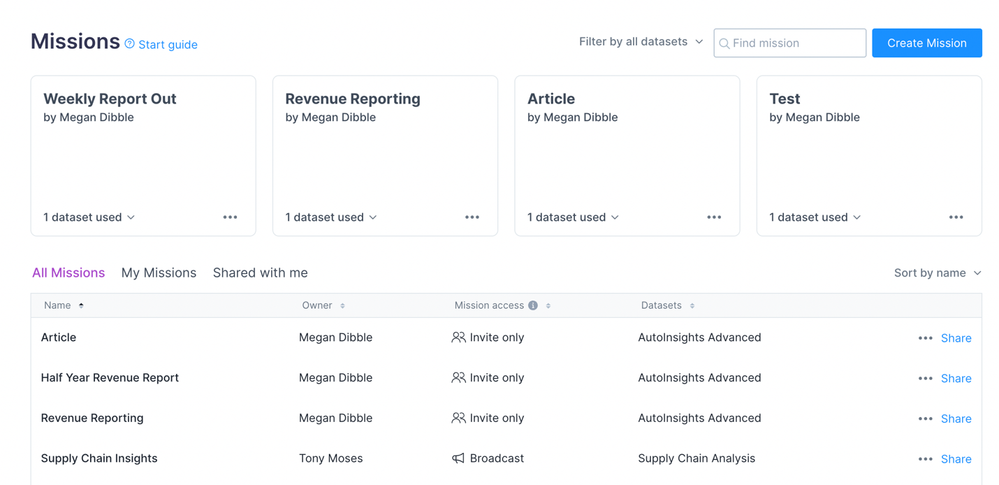Screen dimensions: 999x485
Task: Sort table by Name column arrow
Action: [x=81, y=306]
